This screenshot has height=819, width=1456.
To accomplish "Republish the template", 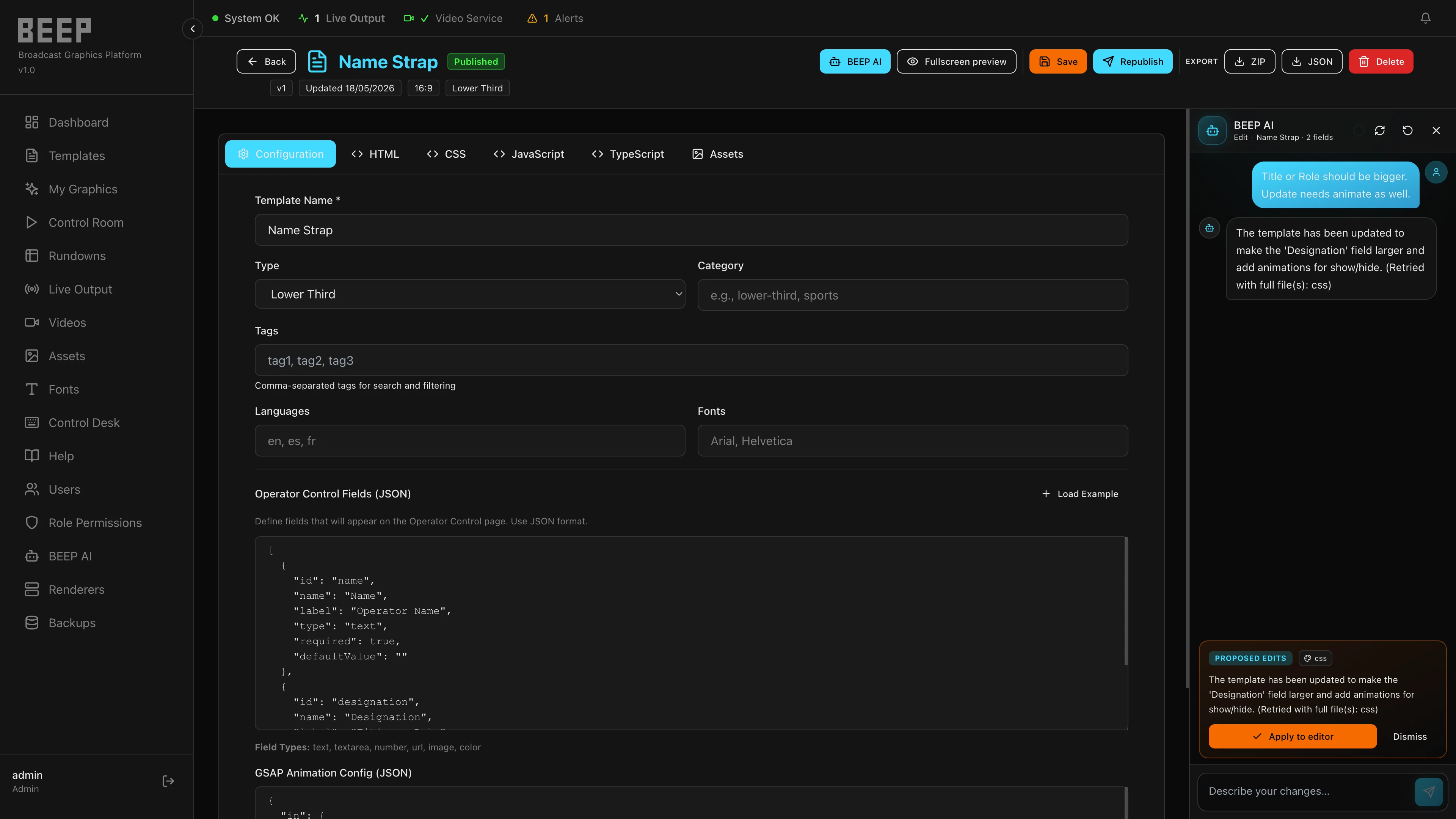I will 1133,61.
